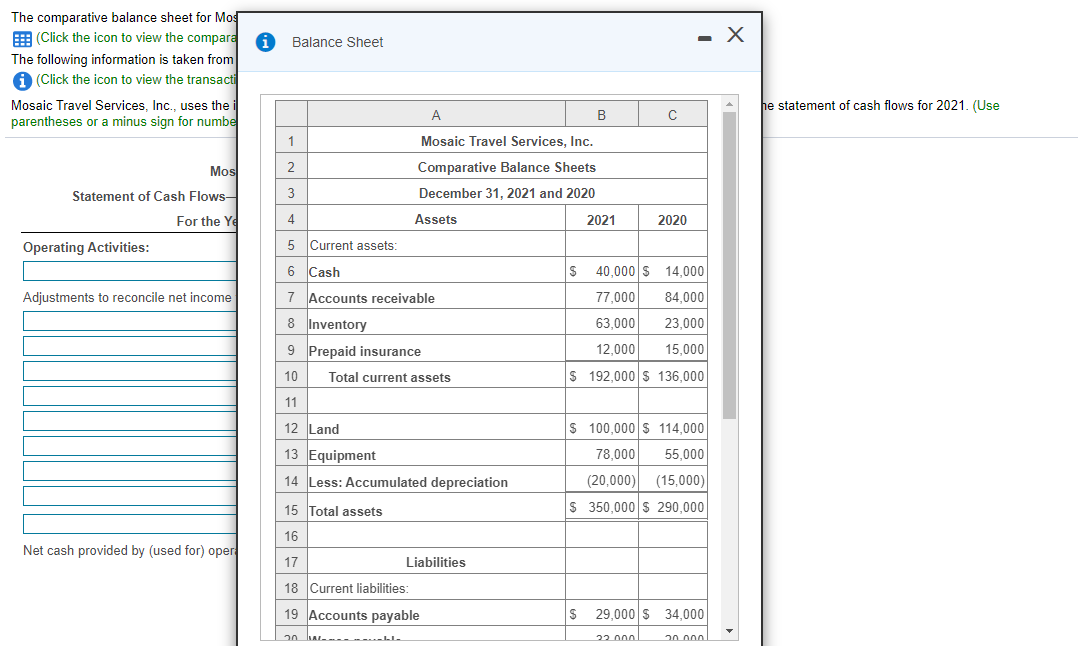Click the 2020 Accounts receivable value 84,000
The width and height of the screenshot is (1080, 646).
coord(685,297)
